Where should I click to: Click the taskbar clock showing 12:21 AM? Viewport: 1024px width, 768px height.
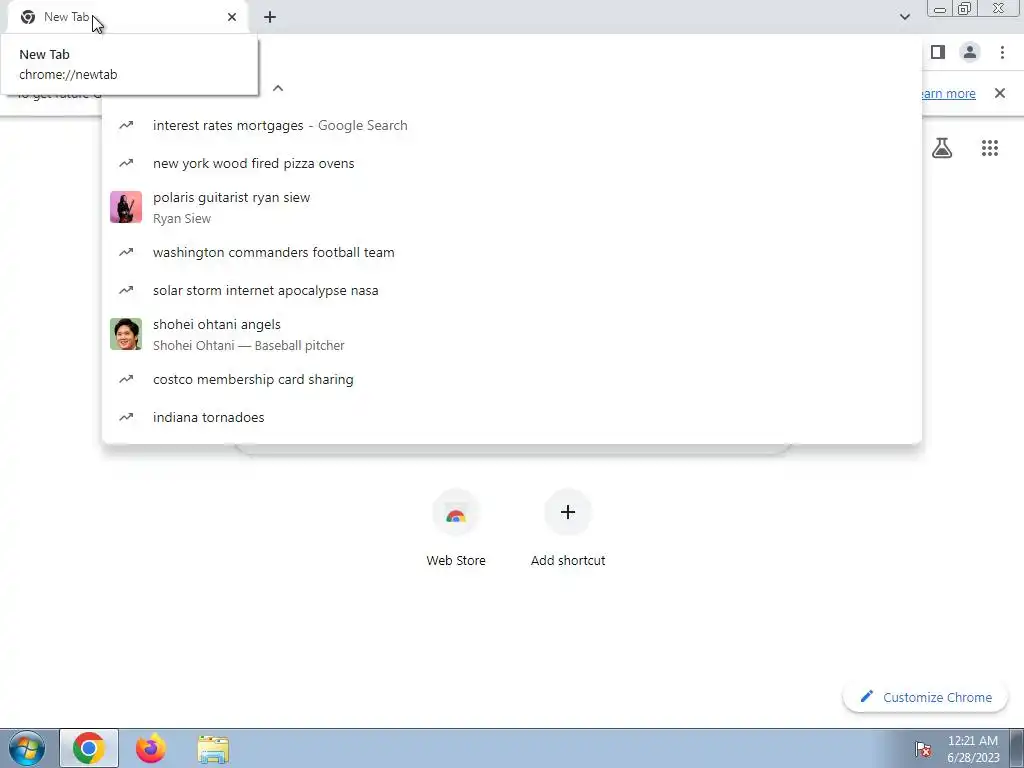point(973,748)
